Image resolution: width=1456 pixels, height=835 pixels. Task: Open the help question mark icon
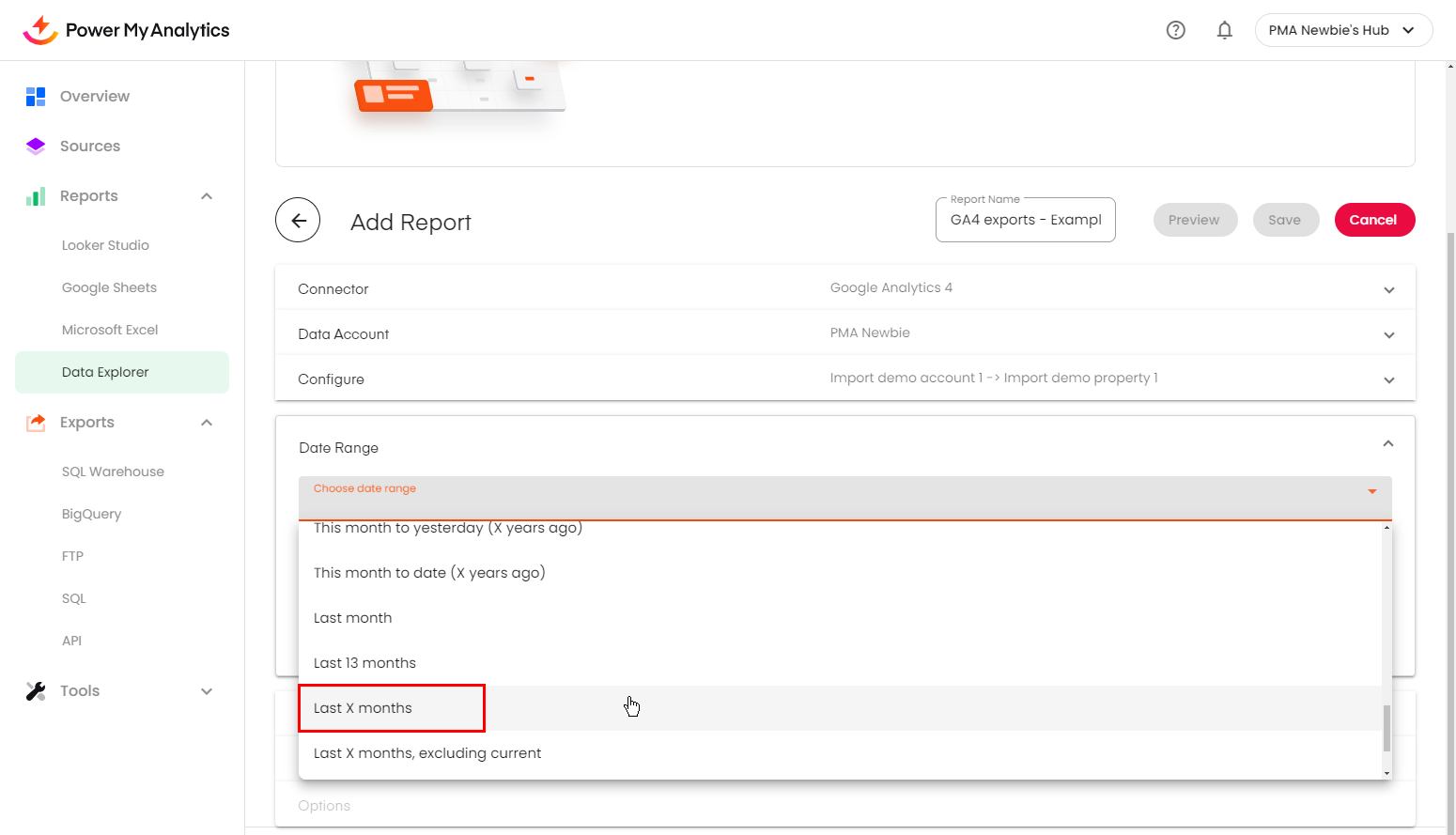click(1175, 30)
